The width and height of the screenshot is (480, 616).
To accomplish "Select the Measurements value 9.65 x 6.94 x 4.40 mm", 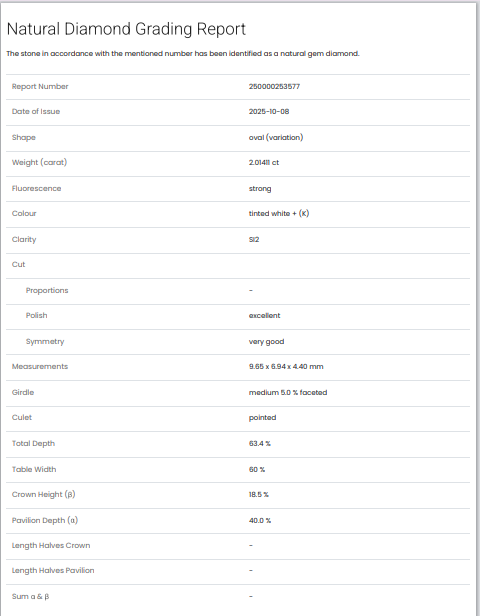I will (x=286, y=367).
